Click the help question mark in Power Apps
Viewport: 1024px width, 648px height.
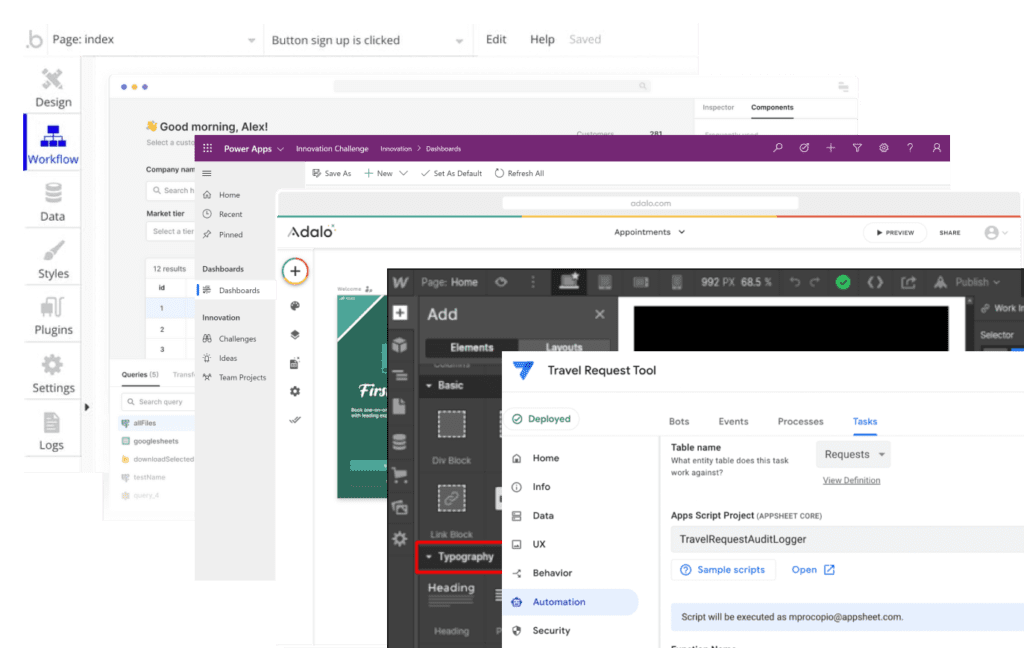pos(910,148)
